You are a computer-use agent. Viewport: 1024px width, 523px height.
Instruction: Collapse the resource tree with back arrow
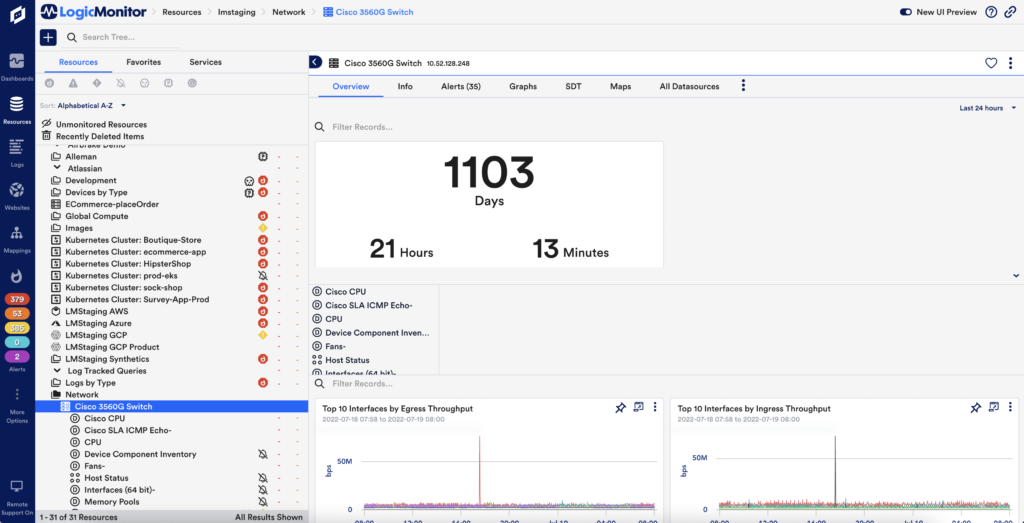(x=315, y=62)
